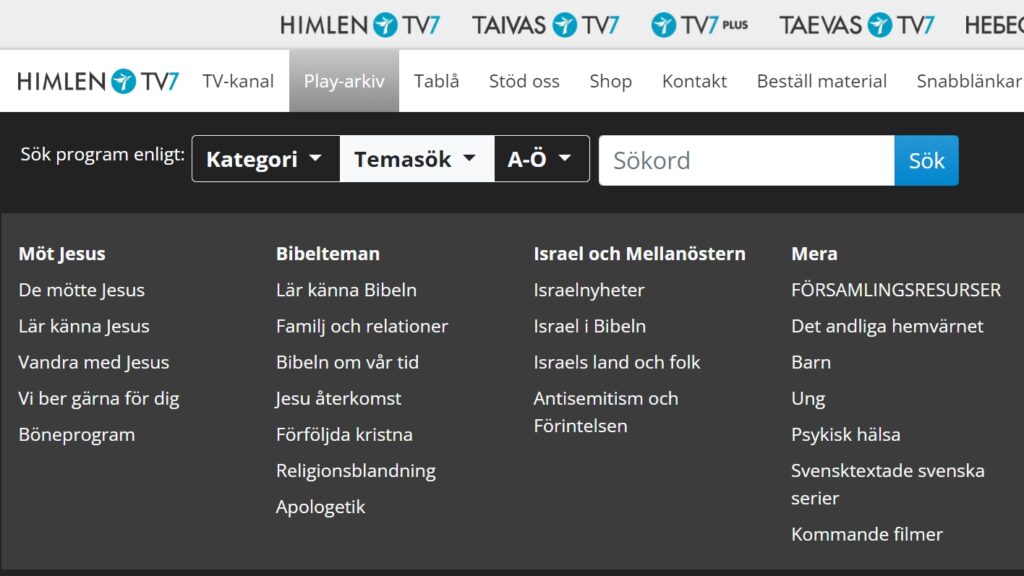
Task: Choose the Apologetik theme link
Action: click(320, 506)
